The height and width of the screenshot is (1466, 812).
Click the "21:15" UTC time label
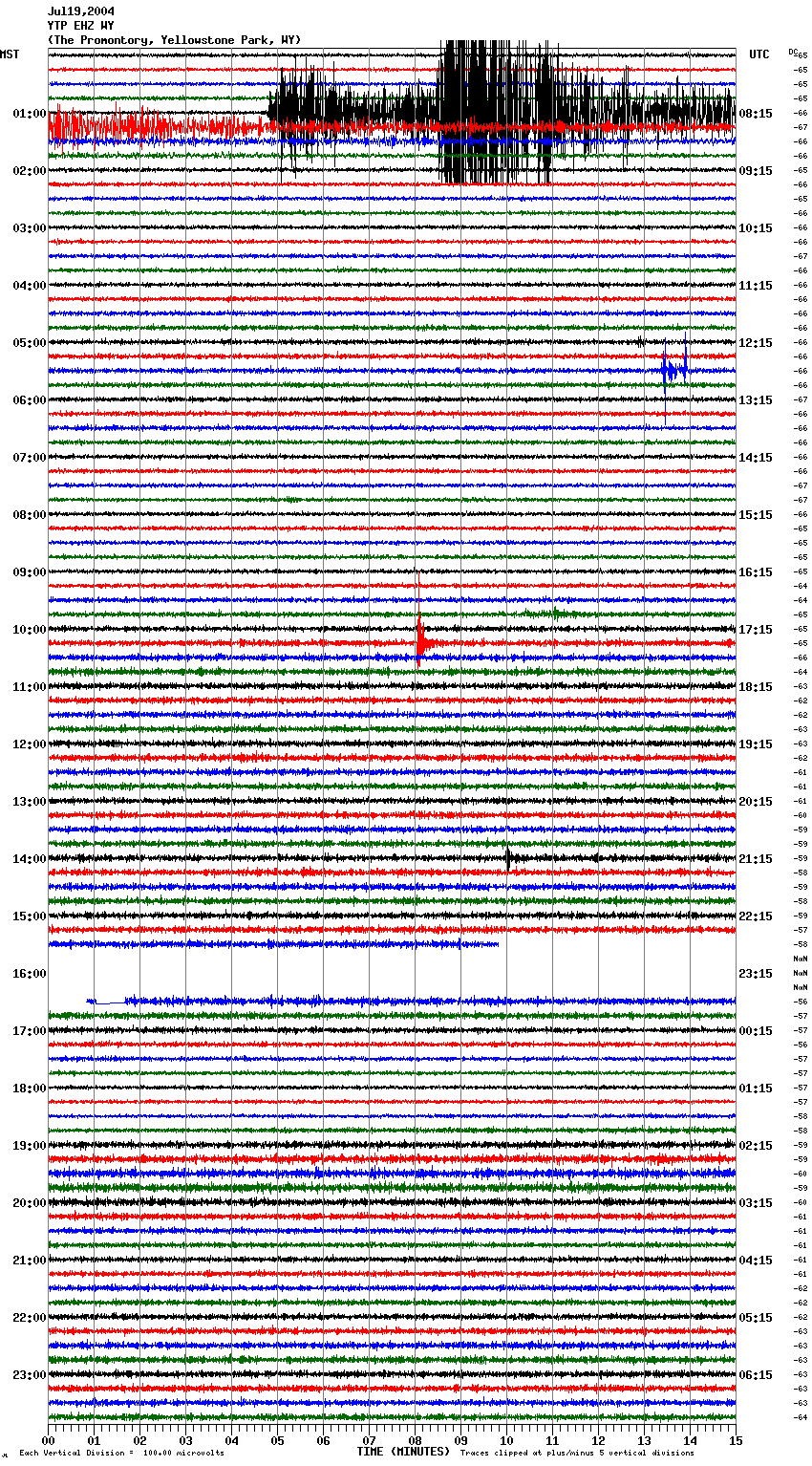point(756,858)
